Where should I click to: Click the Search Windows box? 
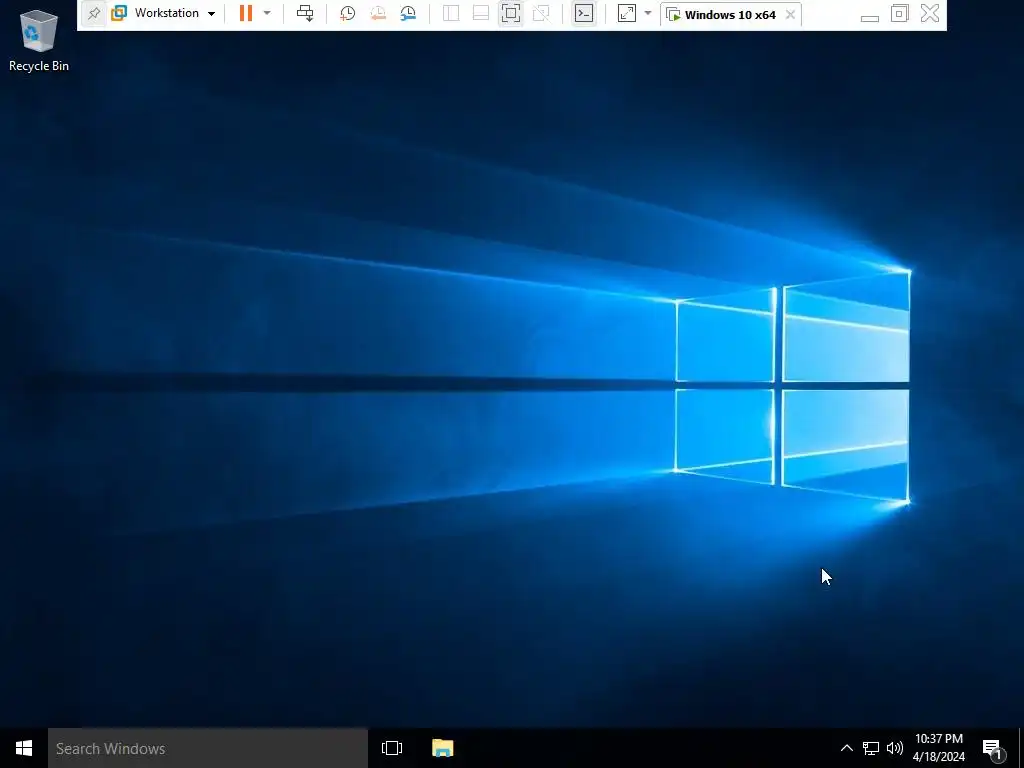pos(208,748)
